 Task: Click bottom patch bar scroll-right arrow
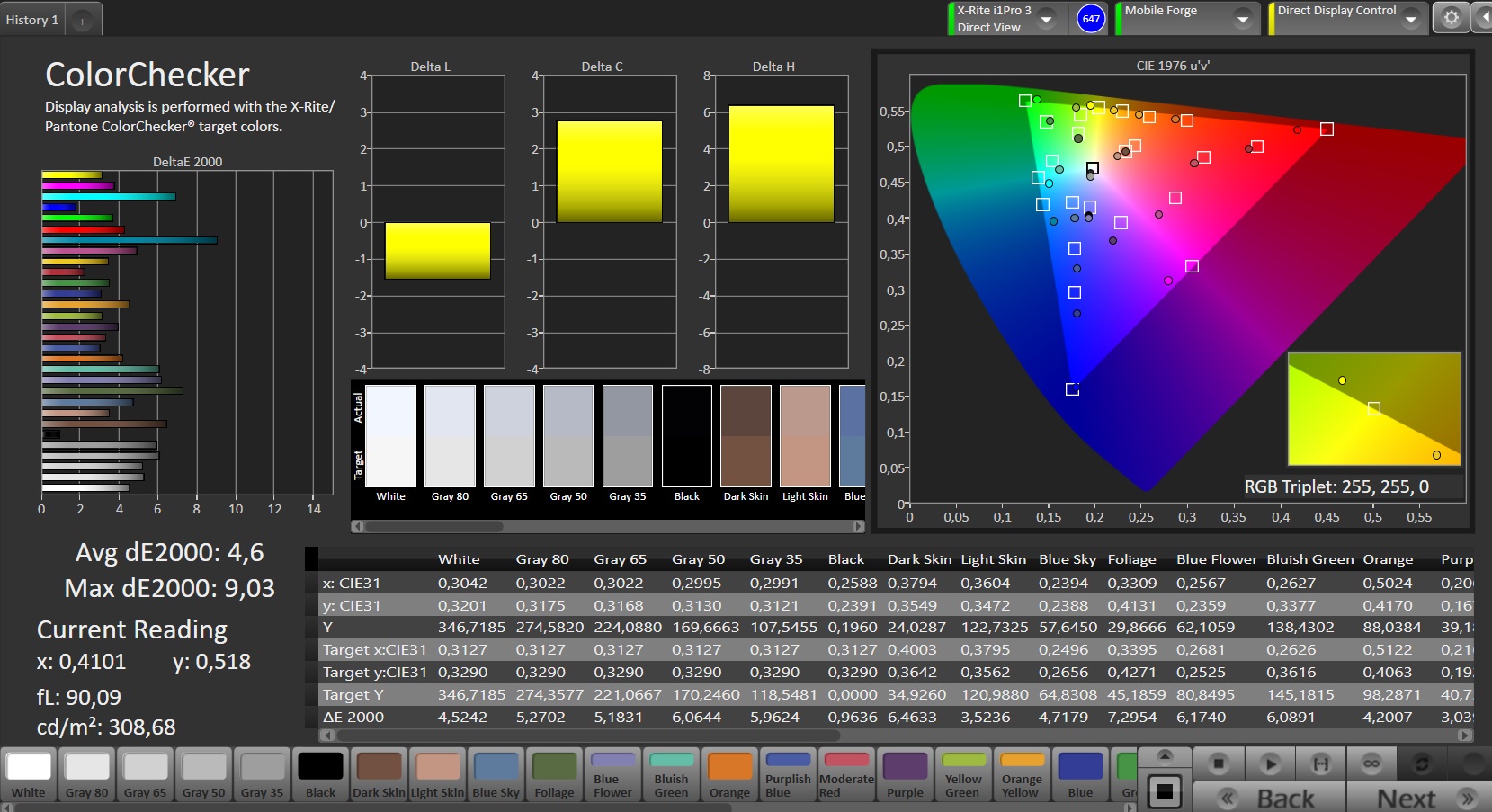tap(1131, 807)
